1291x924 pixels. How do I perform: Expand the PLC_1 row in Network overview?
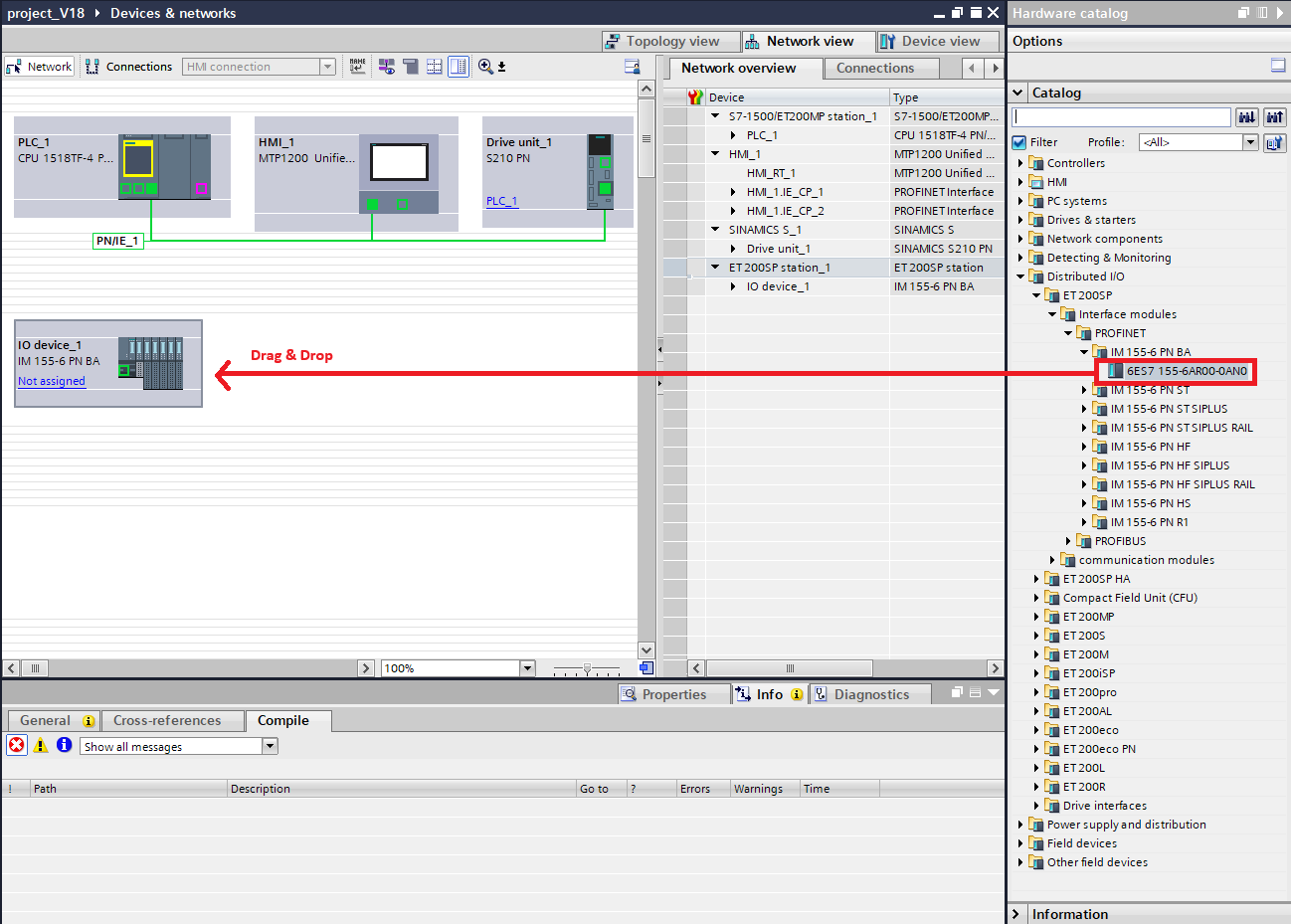click(x=733, y=135)
